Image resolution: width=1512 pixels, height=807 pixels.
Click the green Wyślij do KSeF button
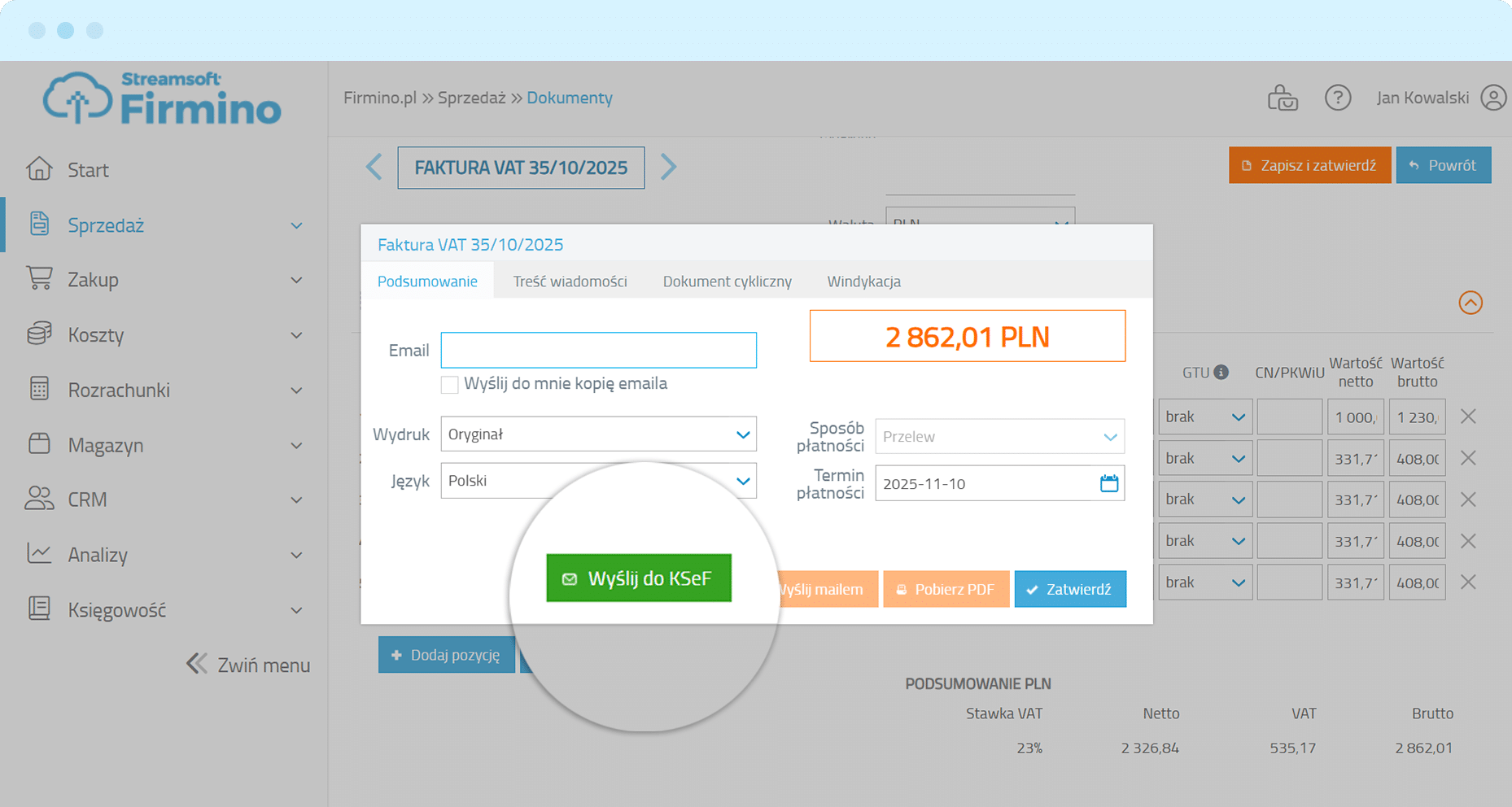click(x=639, y=578)
